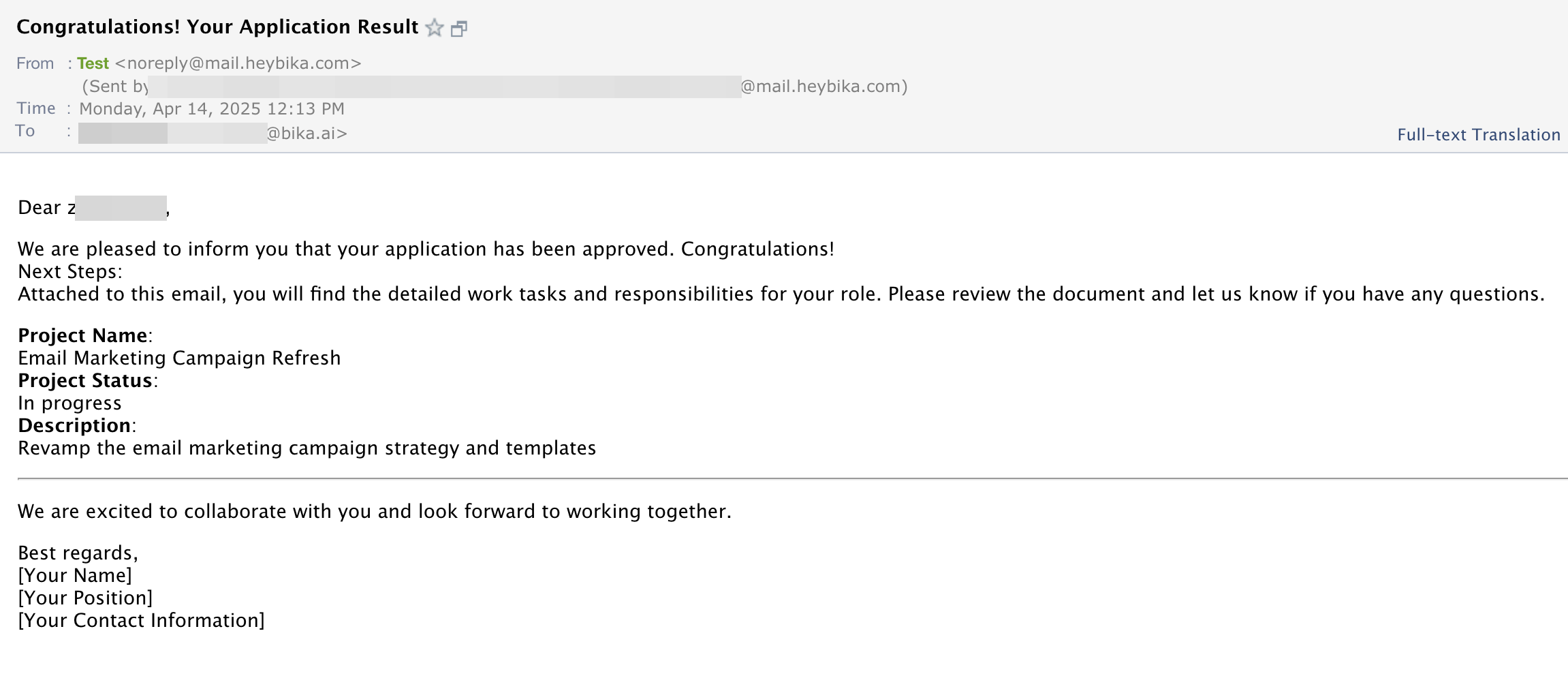
Task: Click sender address noreply@mail.heybika.com
Action: pos(238,63)
